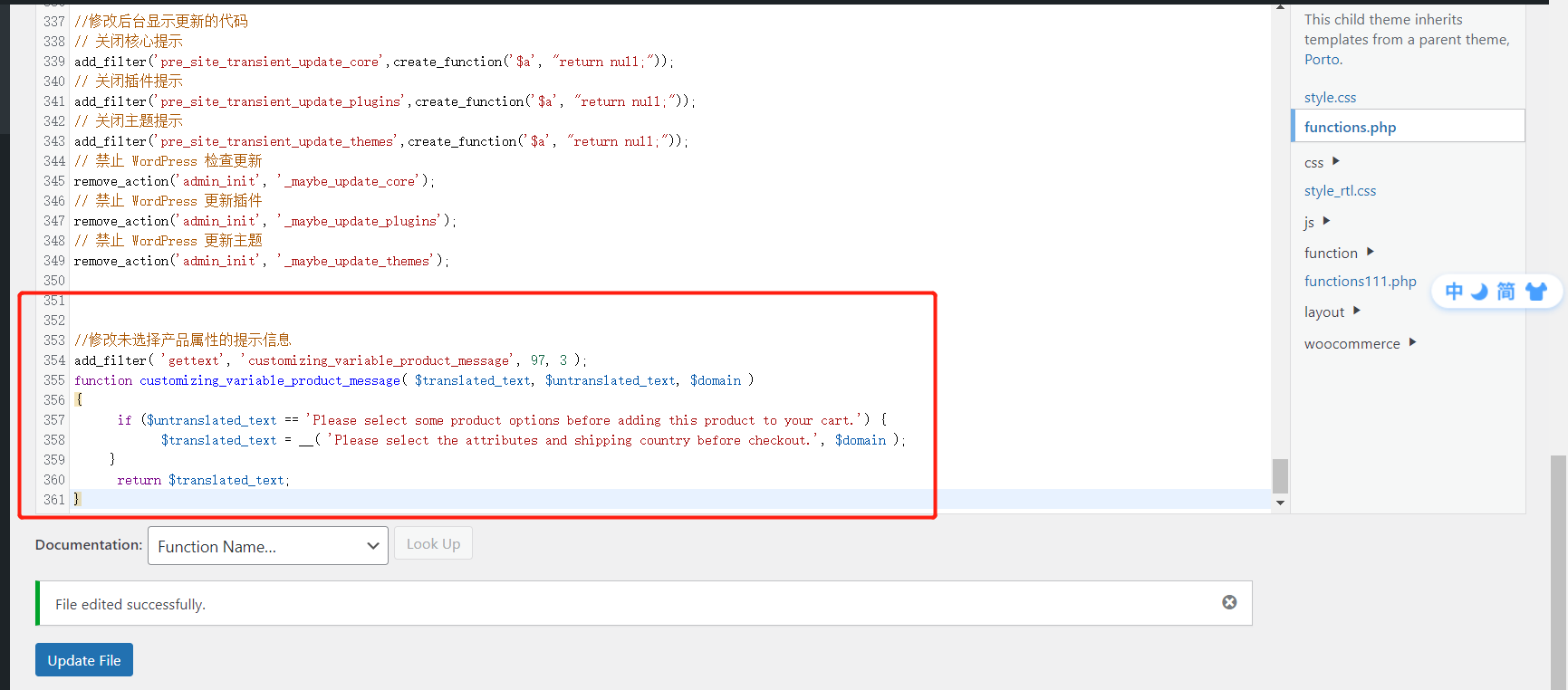1568x690 pixels.
Task: Click the editor scroll down arrow
Action: coord(1280,503)
